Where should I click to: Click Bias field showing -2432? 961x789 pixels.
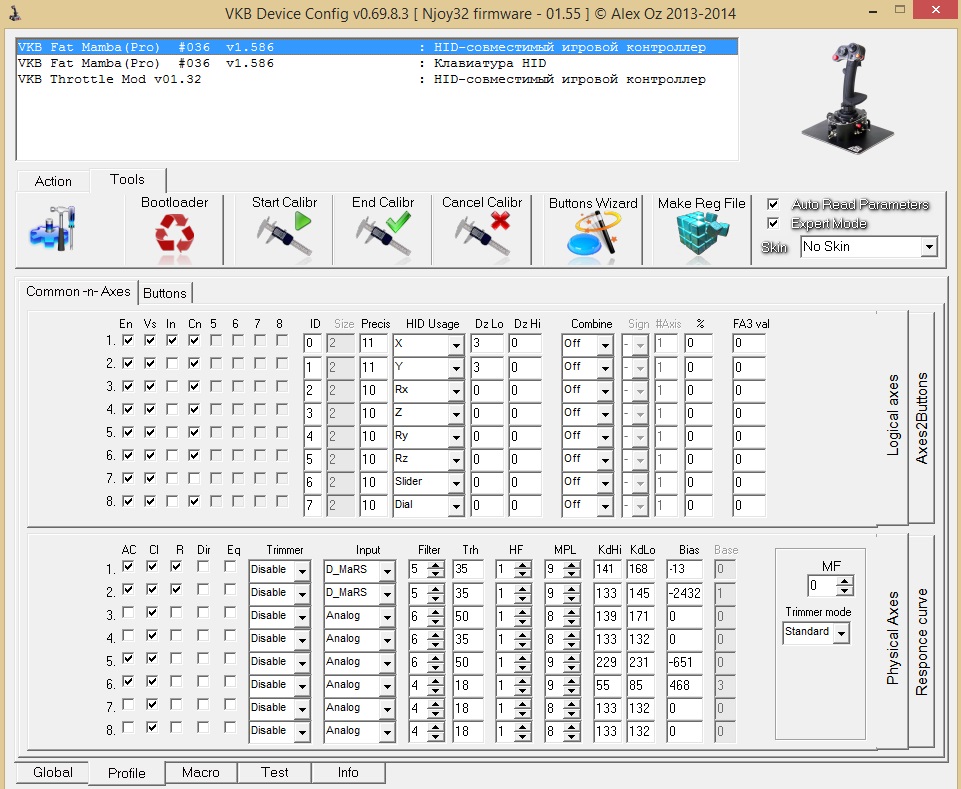point(684,593)
